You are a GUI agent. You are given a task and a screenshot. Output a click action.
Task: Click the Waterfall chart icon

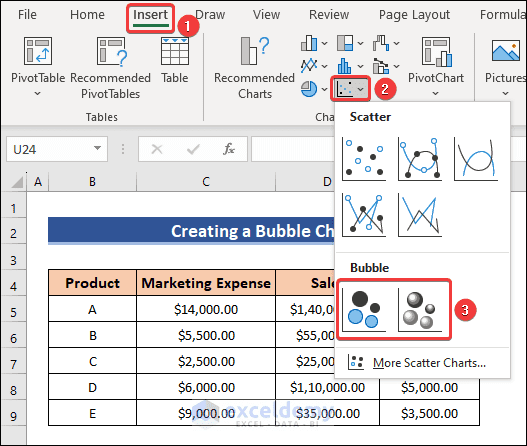pos(381,43)
